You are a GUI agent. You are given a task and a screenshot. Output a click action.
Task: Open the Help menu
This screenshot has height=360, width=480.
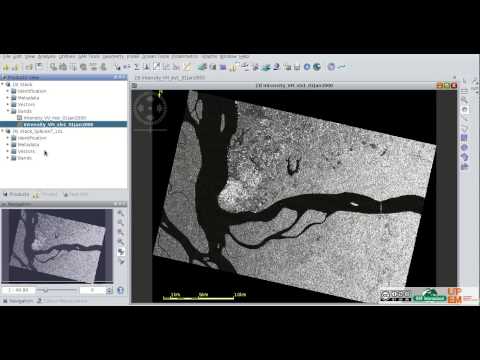(x=244, y=57)
